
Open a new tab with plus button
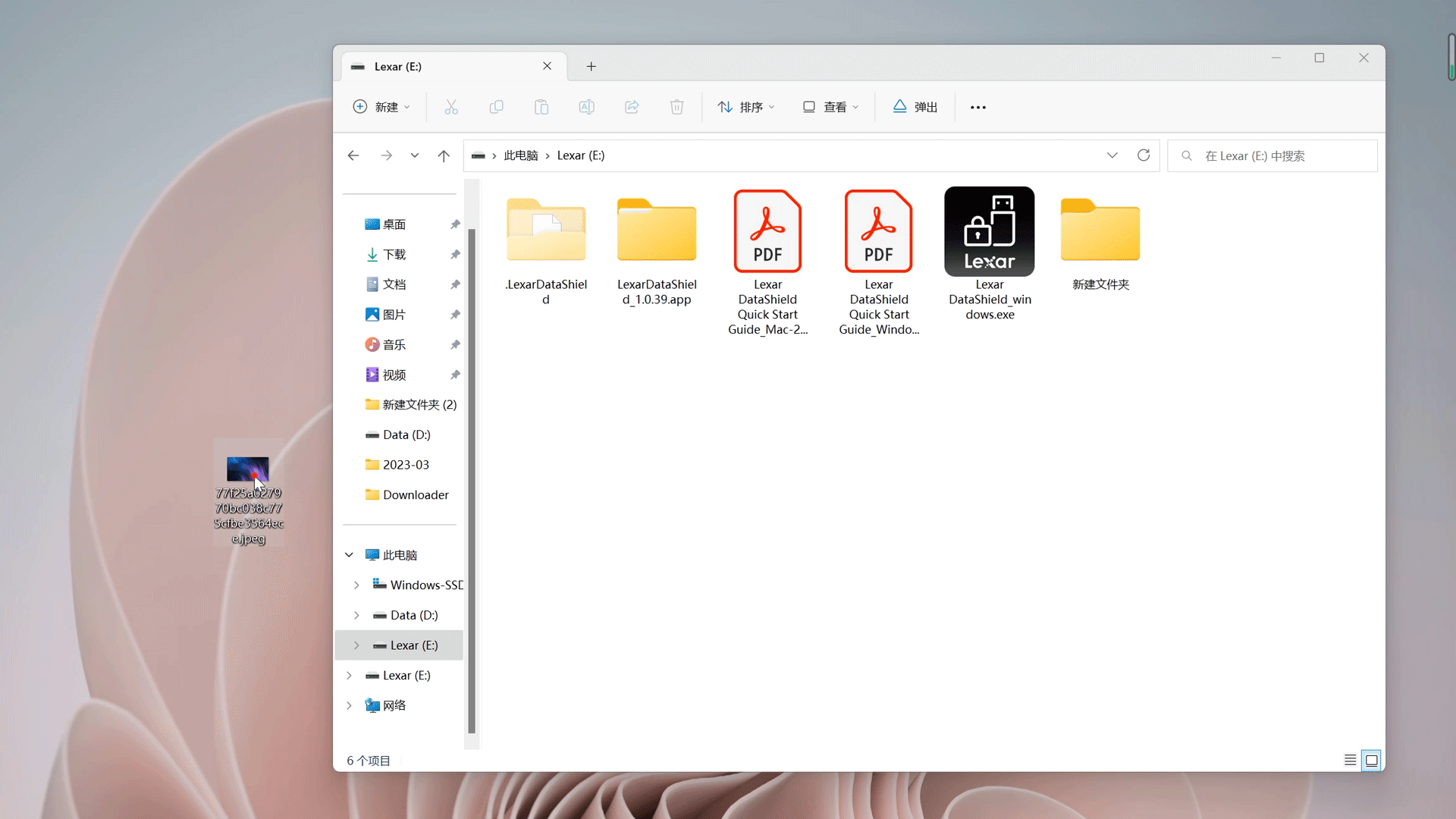pyautogui.click(x=591, y=67)
